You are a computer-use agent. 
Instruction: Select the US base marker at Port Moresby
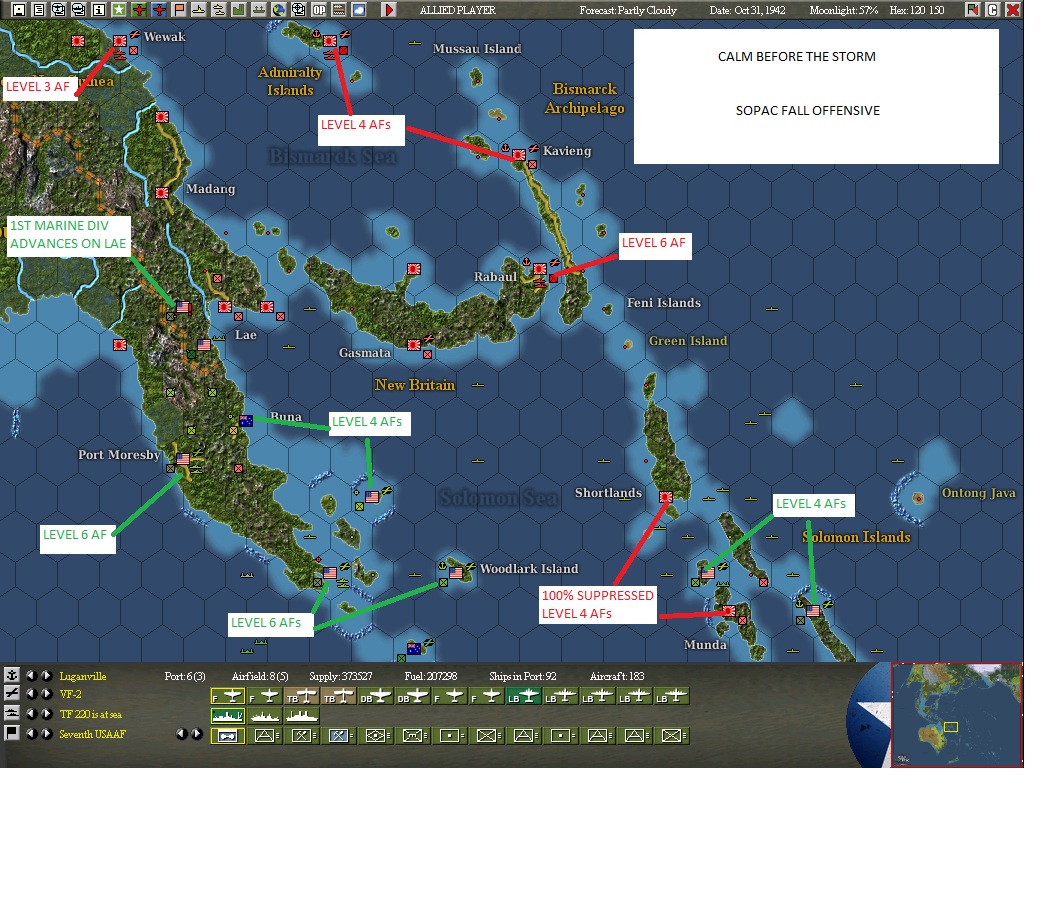pyautogui.click(x=183, y=459)
